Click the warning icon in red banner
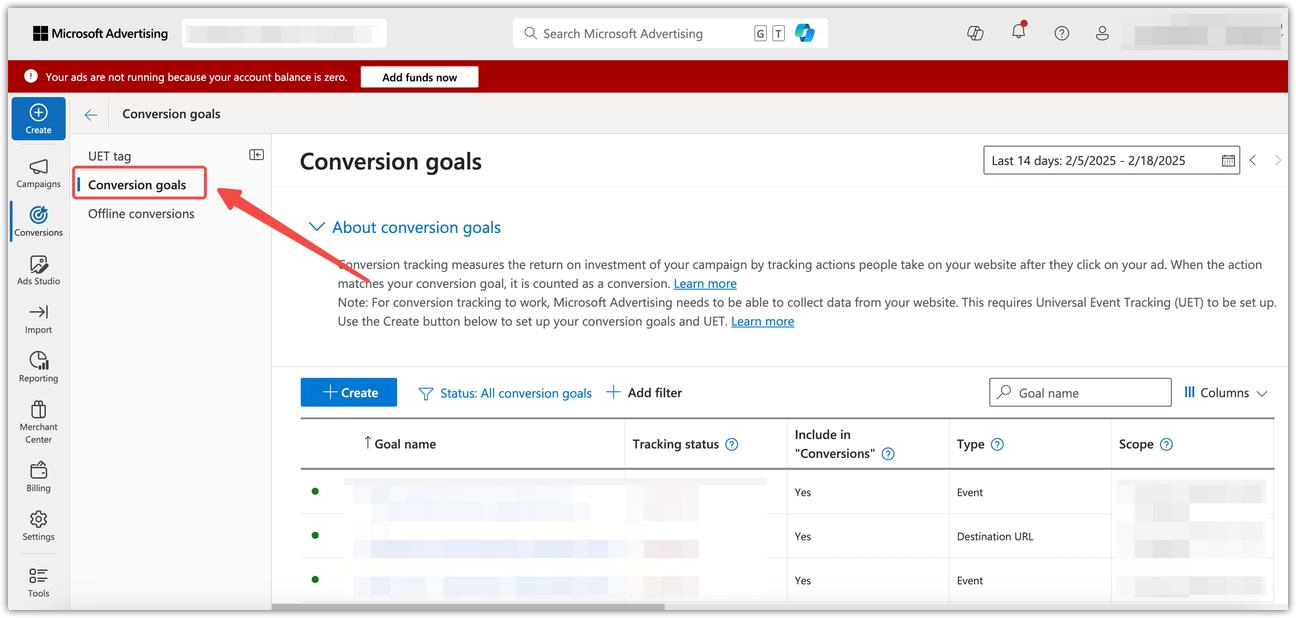 [x=31, y=77]
